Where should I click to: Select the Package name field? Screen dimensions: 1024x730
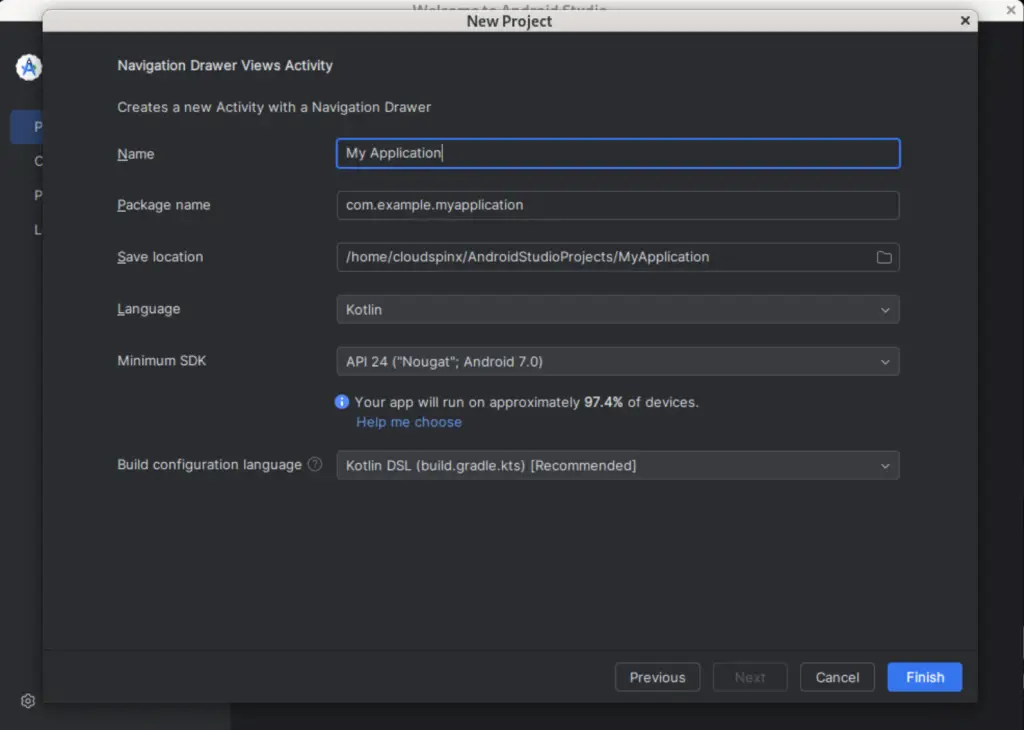tap(616, 205)
